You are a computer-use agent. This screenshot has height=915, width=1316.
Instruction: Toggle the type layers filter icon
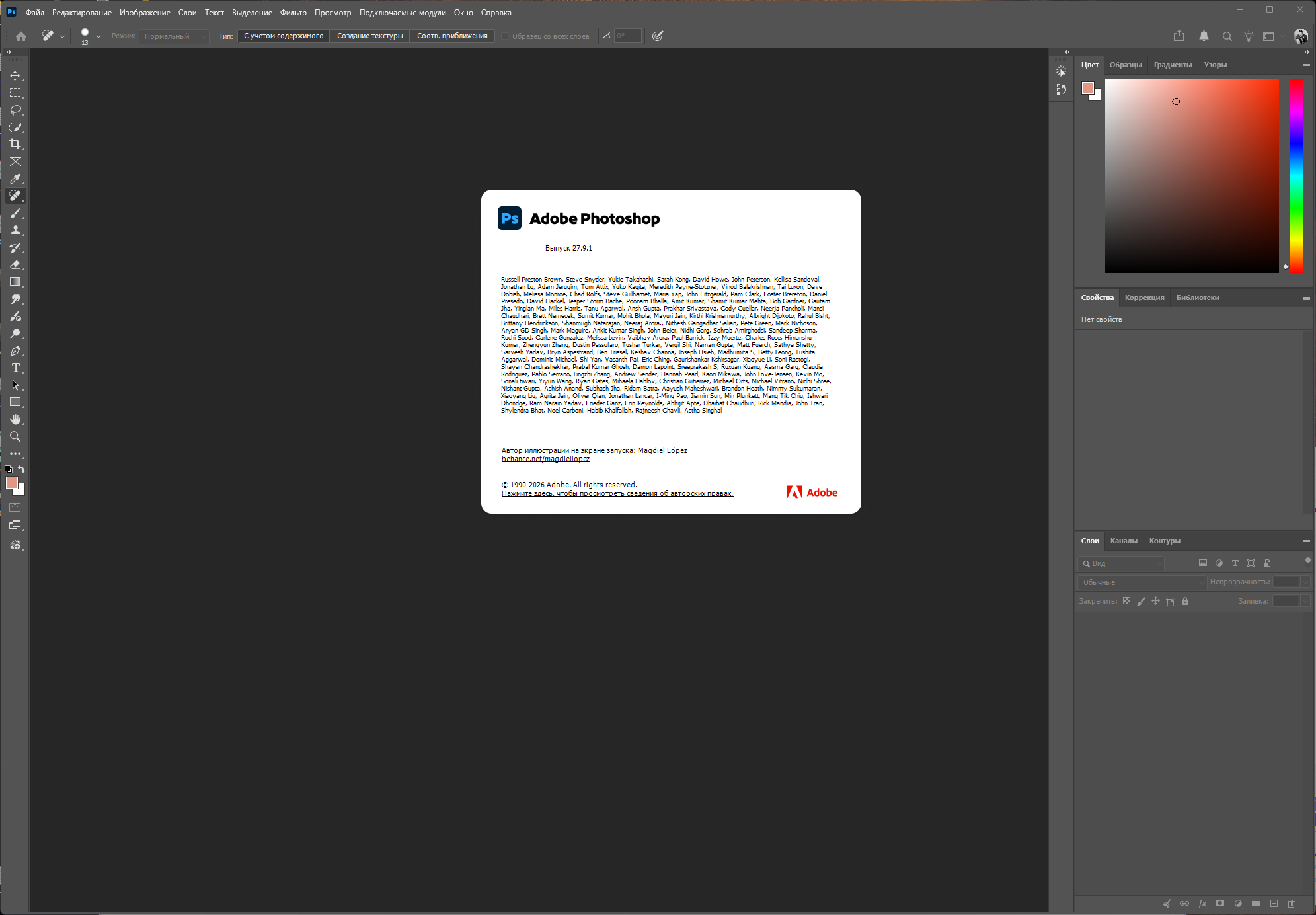click(1235, 563)
